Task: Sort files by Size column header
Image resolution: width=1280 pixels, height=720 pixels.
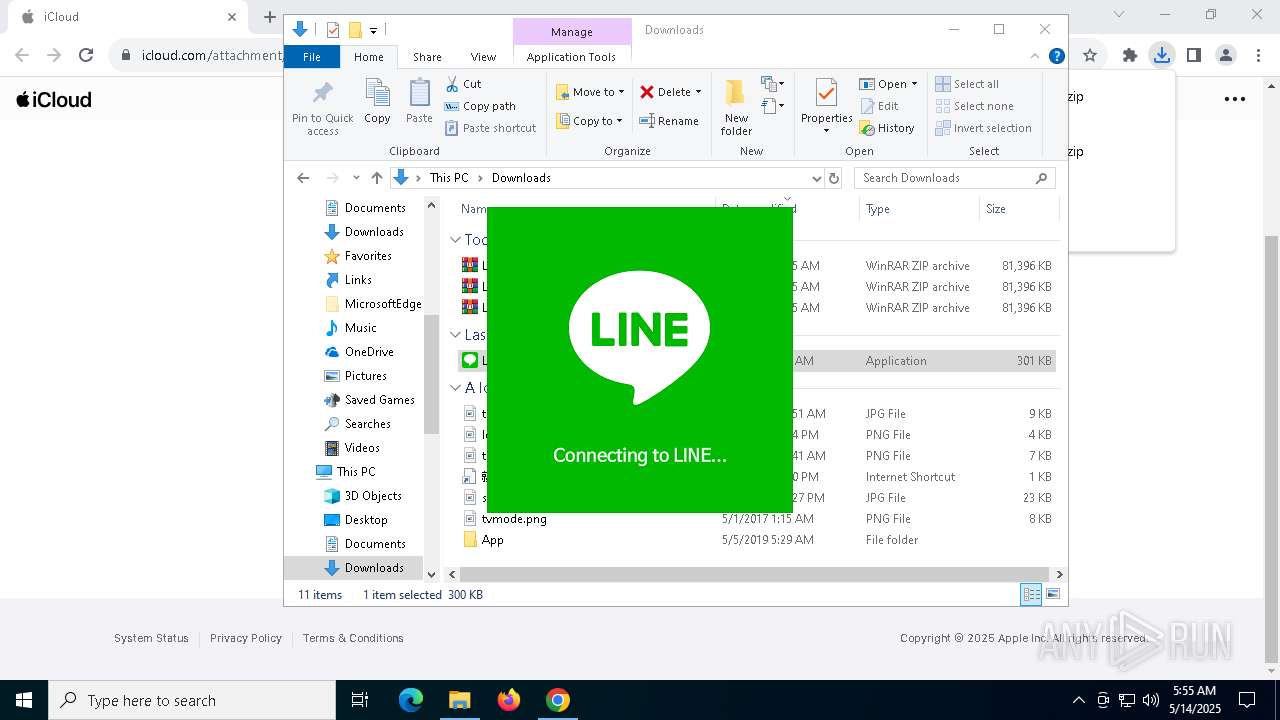Action: [x=1017, y=209]
